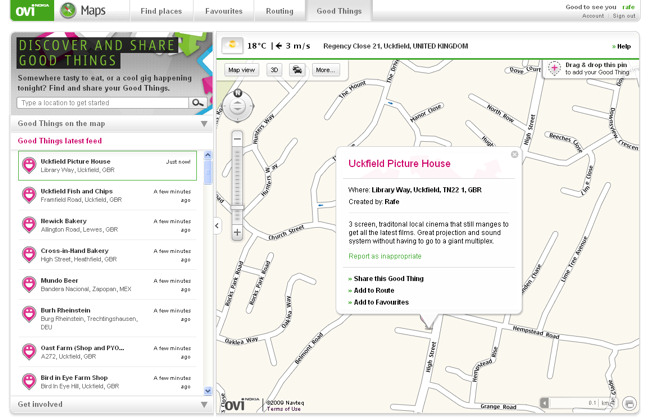Click pin icon beside Uckfield Picture House
The image size is (650, 420).
(x=29, y=165)
